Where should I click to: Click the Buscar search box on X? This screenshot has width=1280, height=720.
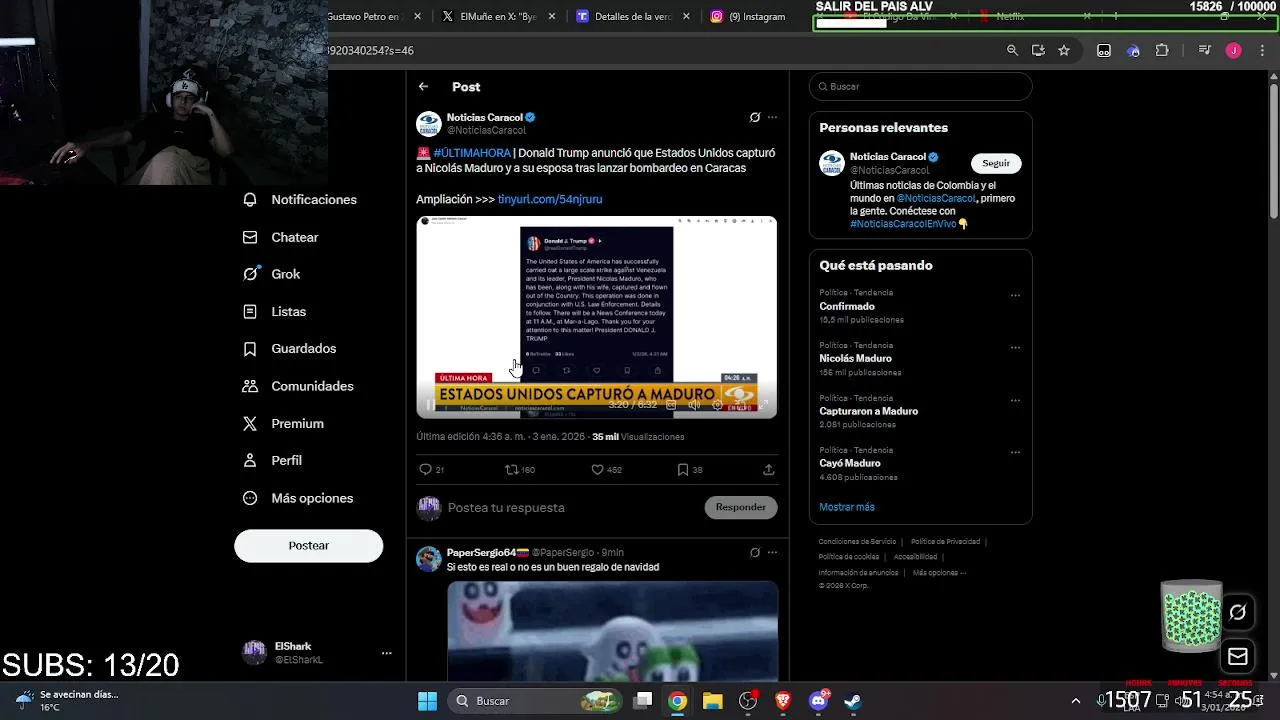pyautogui.click(x=920, y=86)
